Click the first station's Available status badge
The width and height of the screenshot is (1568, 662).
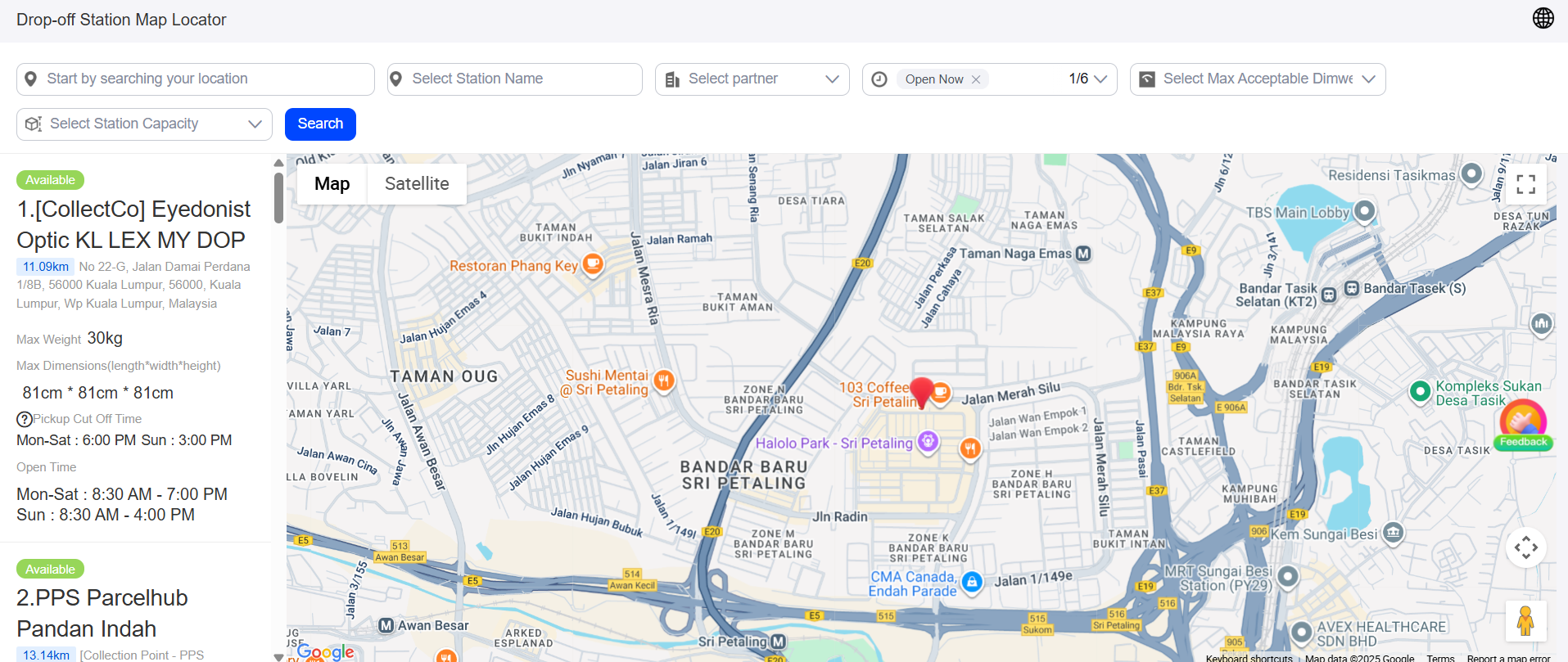click(x=50, y=180)
